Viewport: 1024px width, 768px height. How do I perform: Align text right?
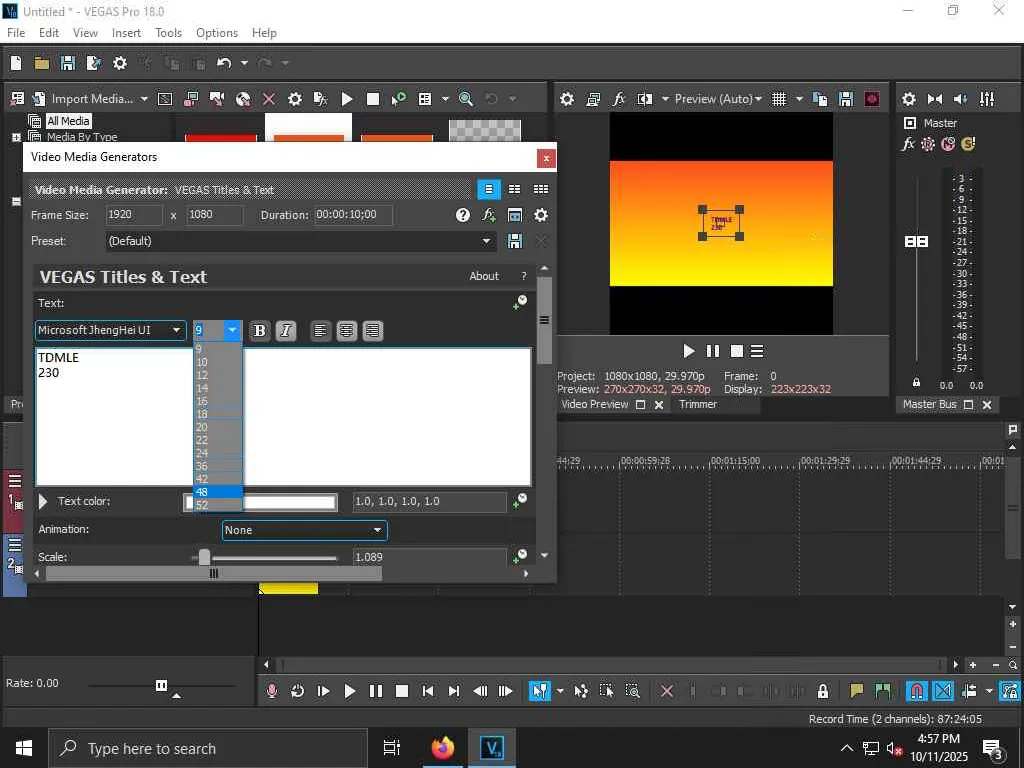372,330
